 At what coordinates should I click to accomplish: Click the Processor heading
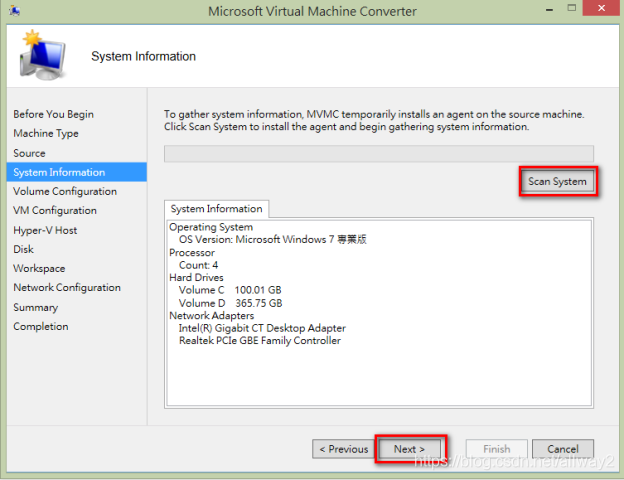(192, 253)
